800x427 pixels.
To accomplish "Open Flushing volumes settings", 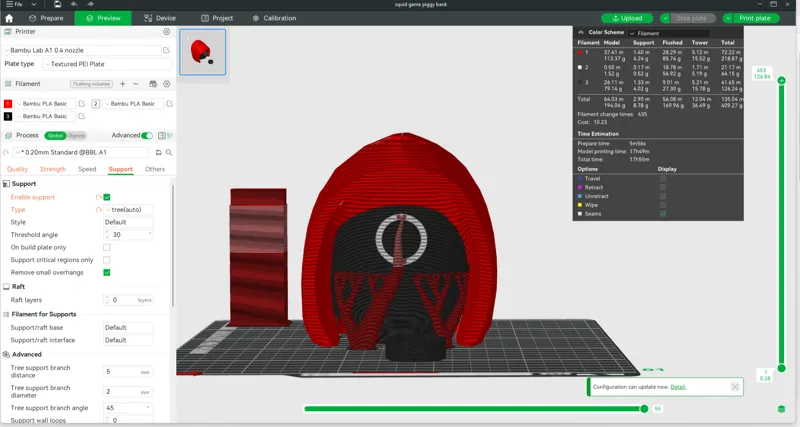I will point(91,84).
